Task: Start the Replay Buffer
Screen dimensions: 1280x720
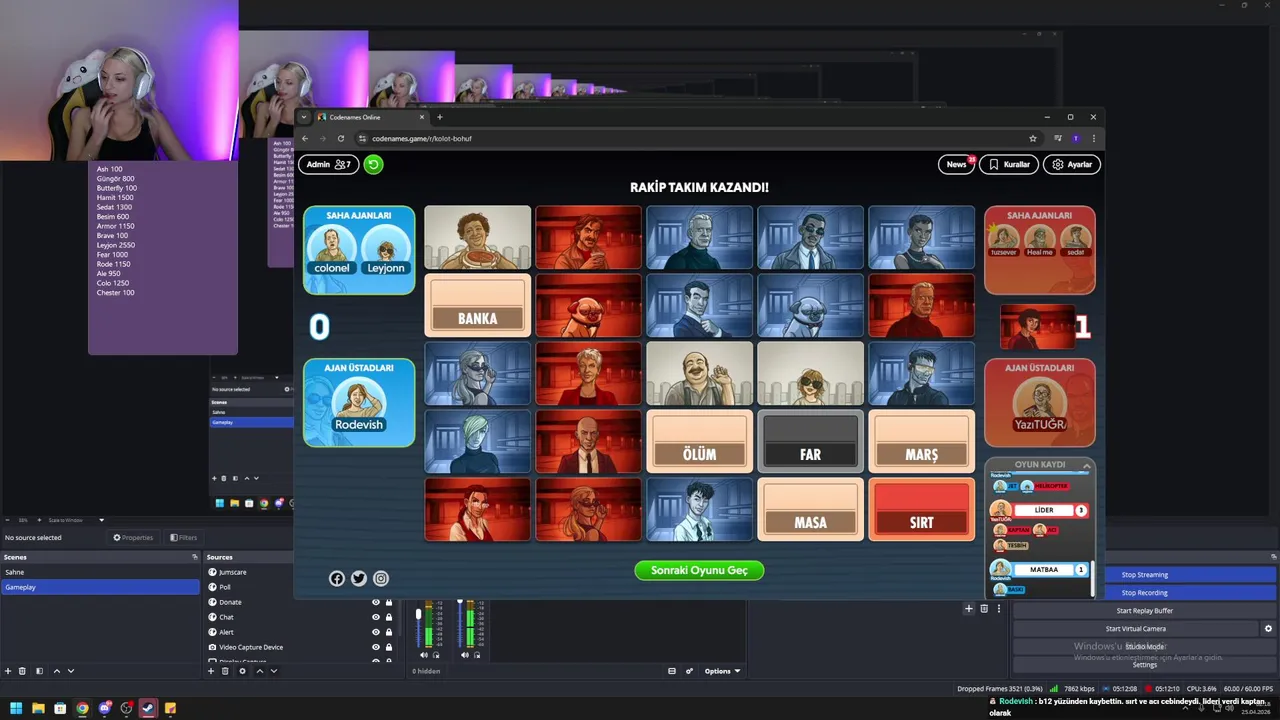Action: pyautogui.click(x=1144, y=611)
